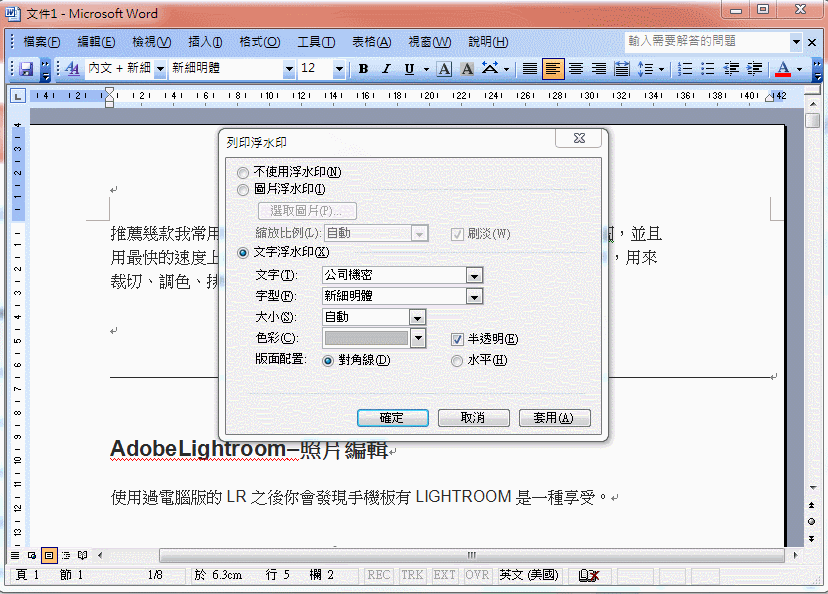
Task: Select Align Left icon
Action: click(x=553, y=69)
